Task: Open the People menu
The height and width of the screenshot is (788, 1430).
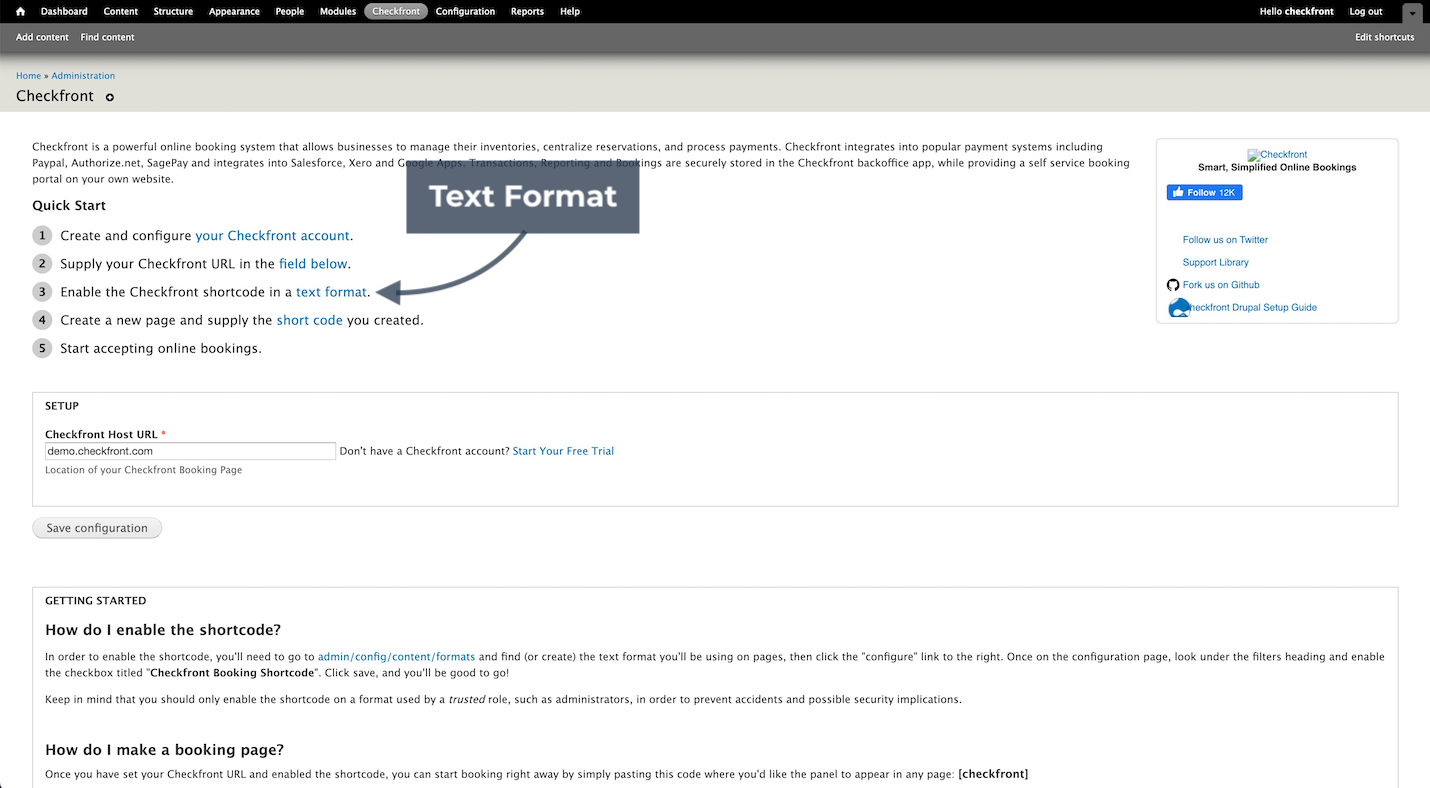Action: [x=290, y=12]
